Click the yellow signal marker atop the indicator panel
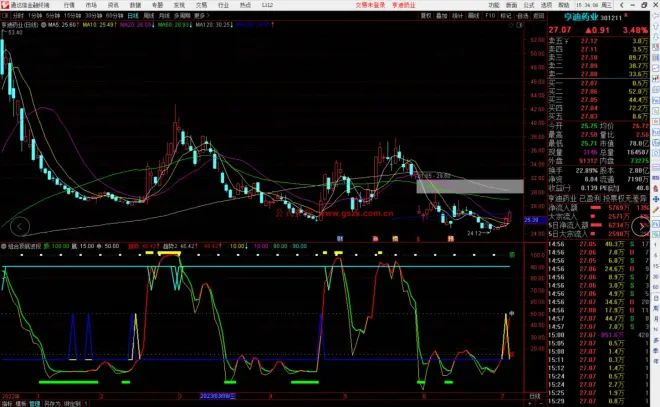Image resolution: width=660 pixels, height=407 pixels. click(168, 254)
